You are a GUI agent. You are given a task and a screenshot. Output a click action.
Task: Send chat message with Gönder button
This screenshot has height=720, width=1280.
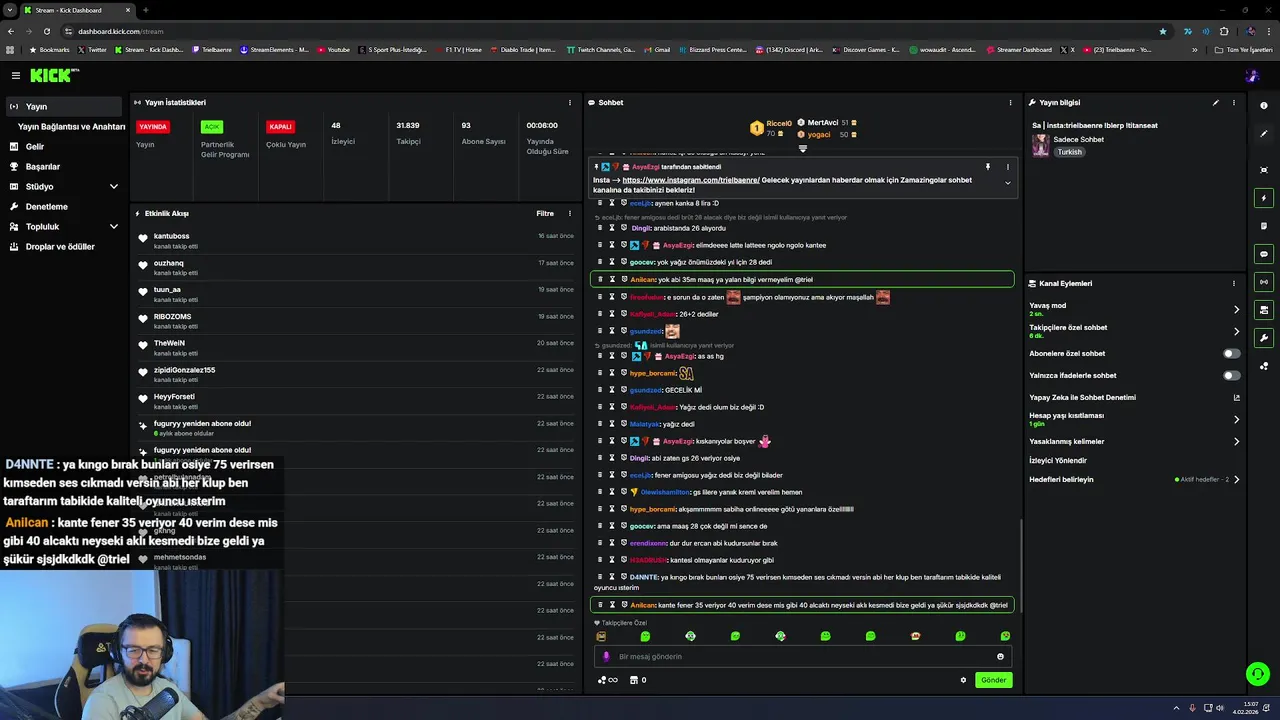(993, 680)
